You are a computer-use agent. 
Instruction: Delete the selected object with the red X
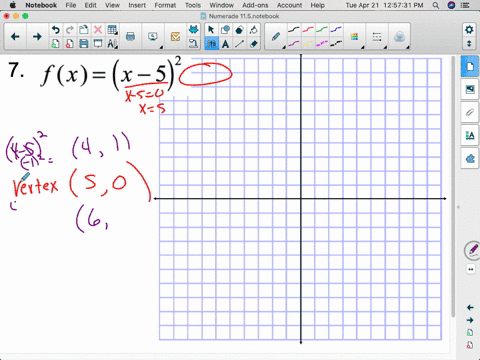point(98,30)
